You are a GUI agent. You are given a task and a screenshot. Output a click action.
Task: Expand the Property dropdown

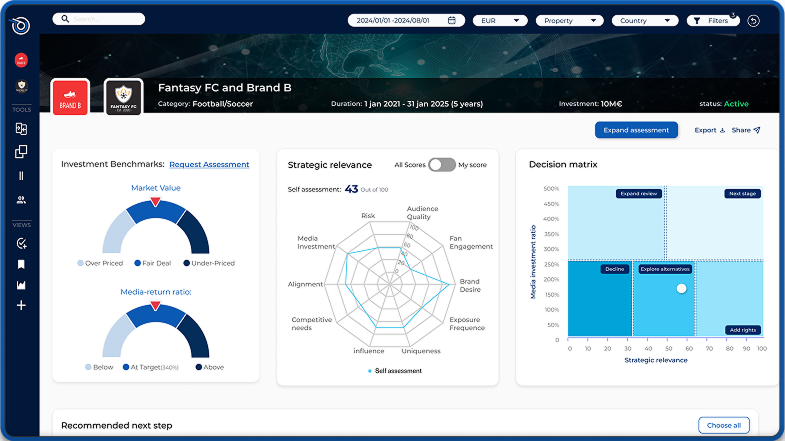(x=572, y=20)
